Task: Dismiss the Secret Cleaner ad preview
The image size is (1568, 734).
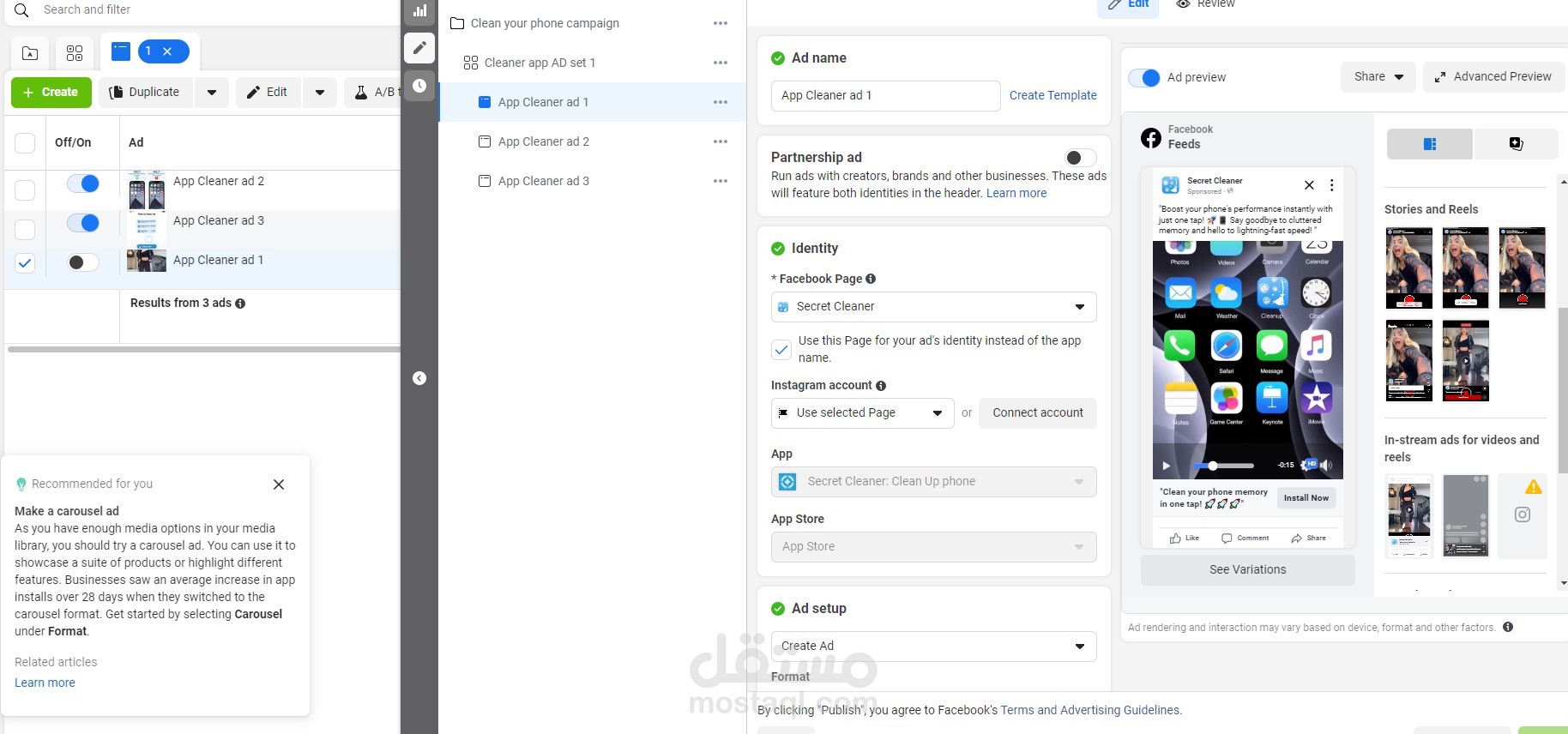Action: (x=1309, y=185)
